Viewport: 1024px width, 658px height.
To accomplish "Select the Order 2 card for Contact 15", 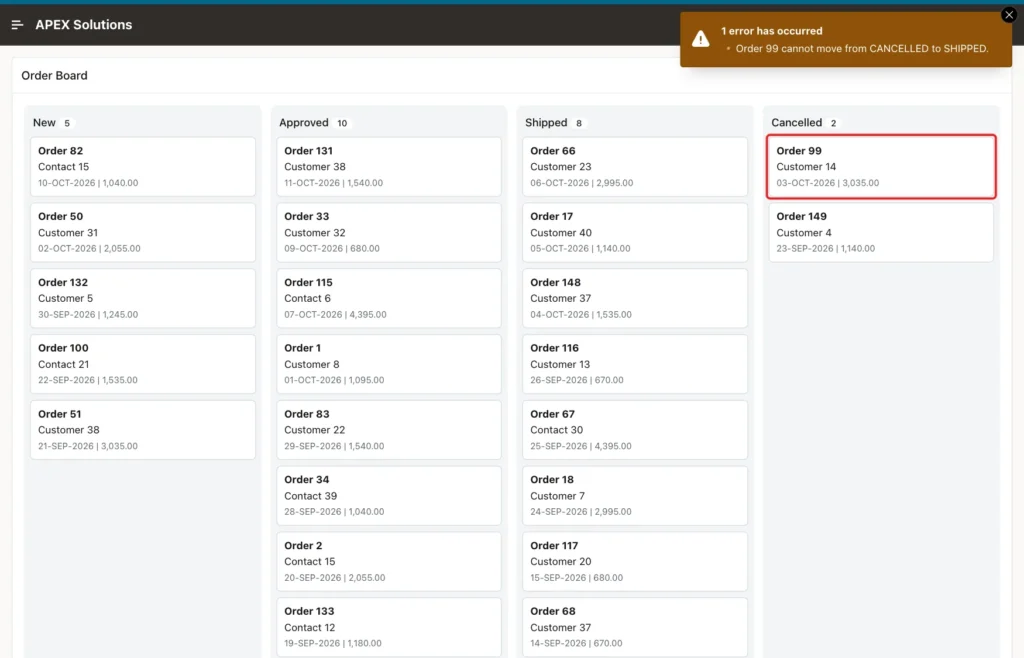I will 389,561.
